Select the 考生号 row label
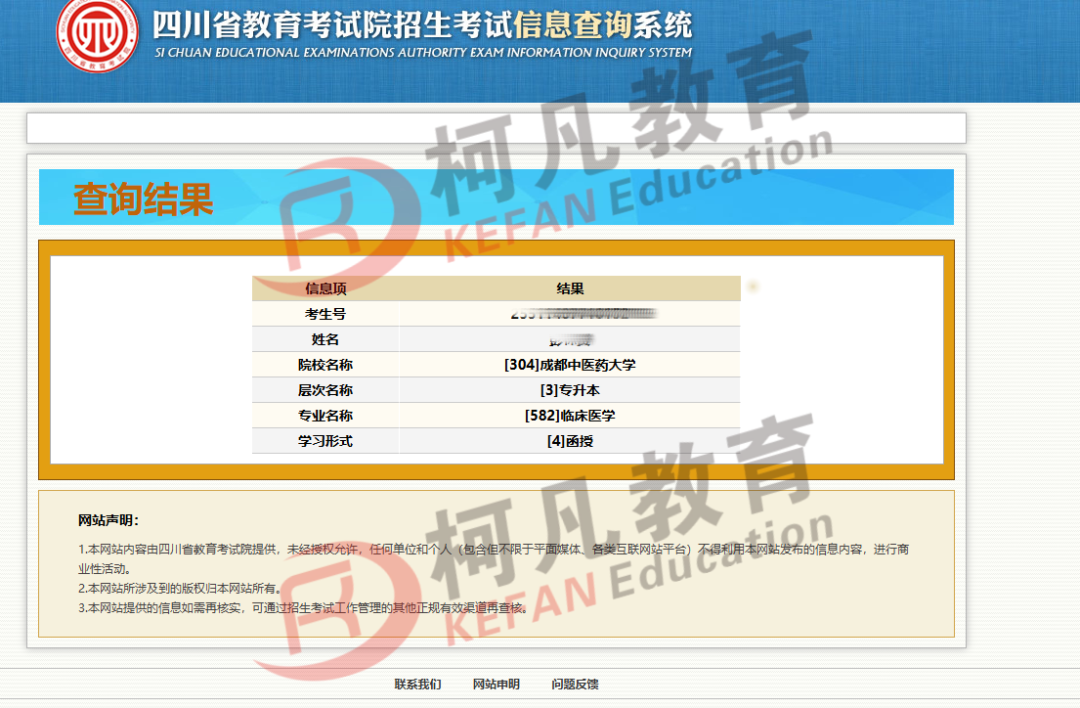 pyautogui.click(x=325, y=314)
